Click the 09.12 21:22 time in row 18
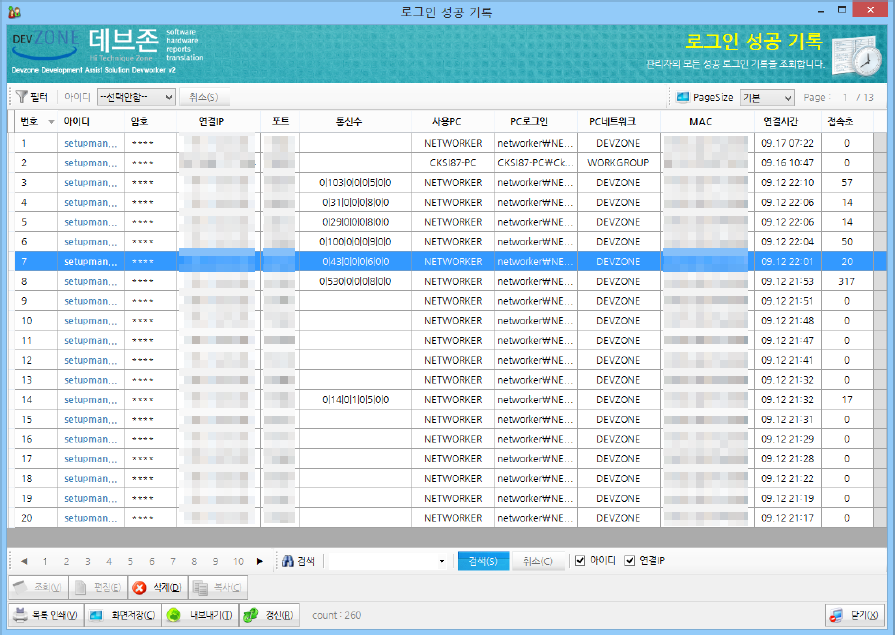Image resolution: width=895 pixels, height=635 pixels. click(x=787, y=479)
